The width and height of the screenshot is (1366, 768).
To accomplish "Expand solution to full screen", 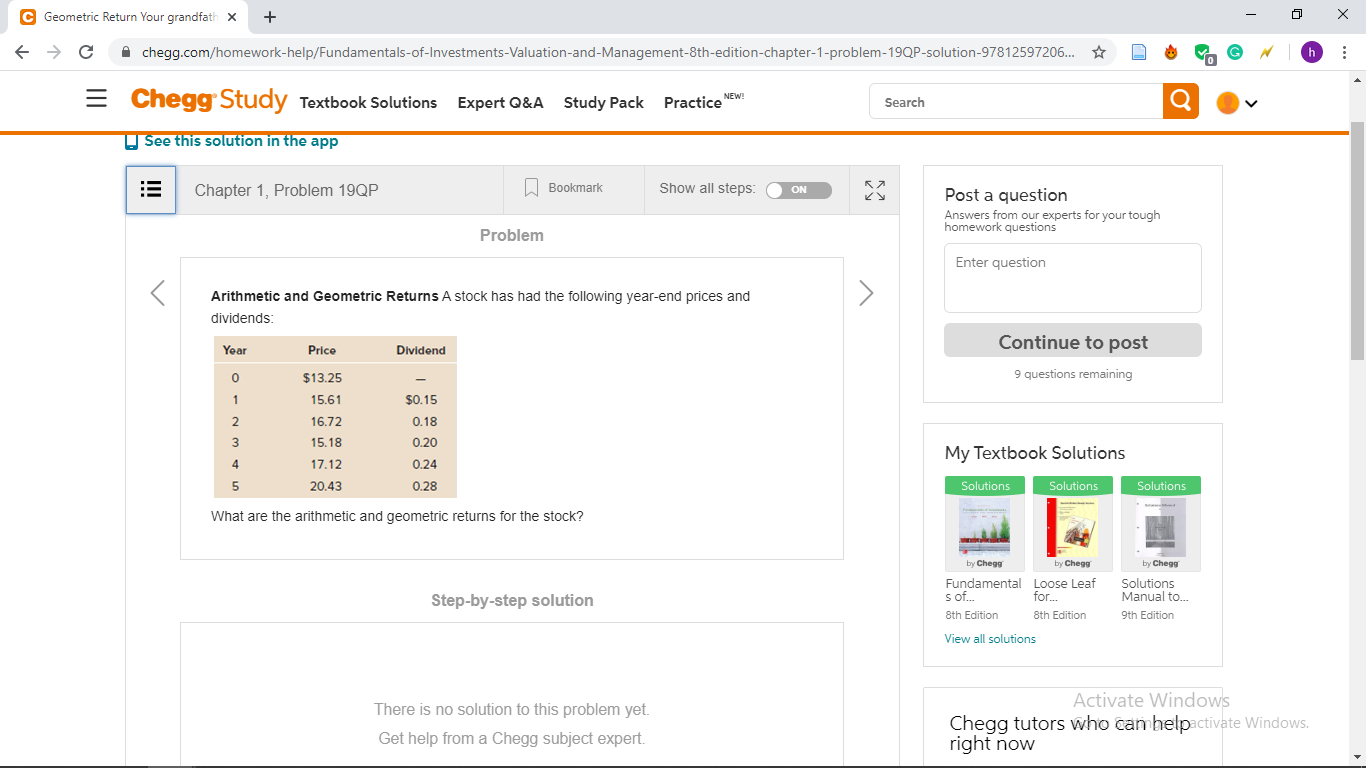I will 875,190.
